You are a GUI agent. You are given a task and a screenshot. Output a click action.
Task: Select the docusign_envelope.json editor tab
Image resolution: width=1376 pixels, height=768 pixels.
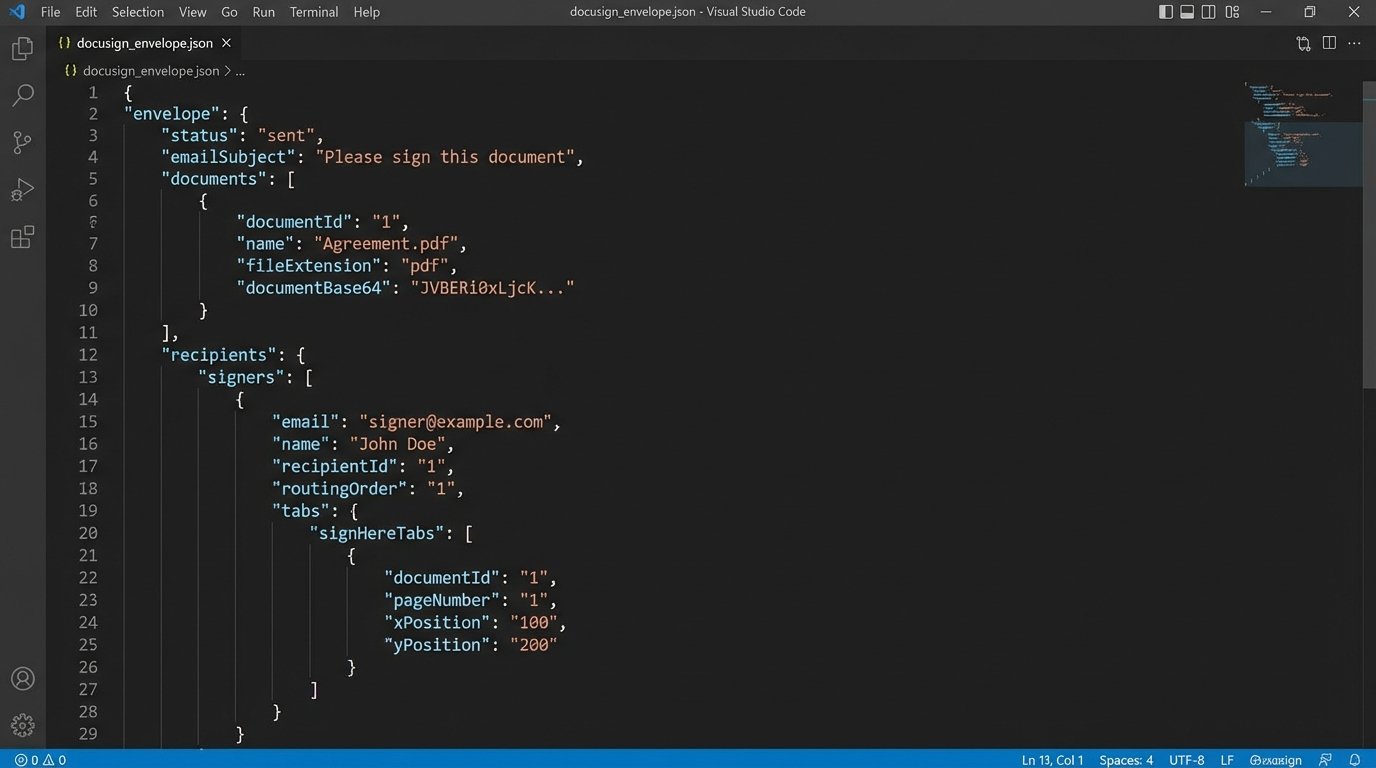click(x=144, y=43)
